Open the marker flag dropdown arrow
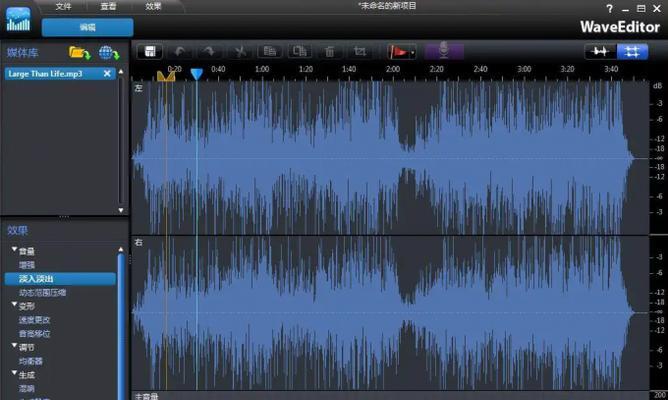This screenshot has height=400, width=668. click(413, 53)
